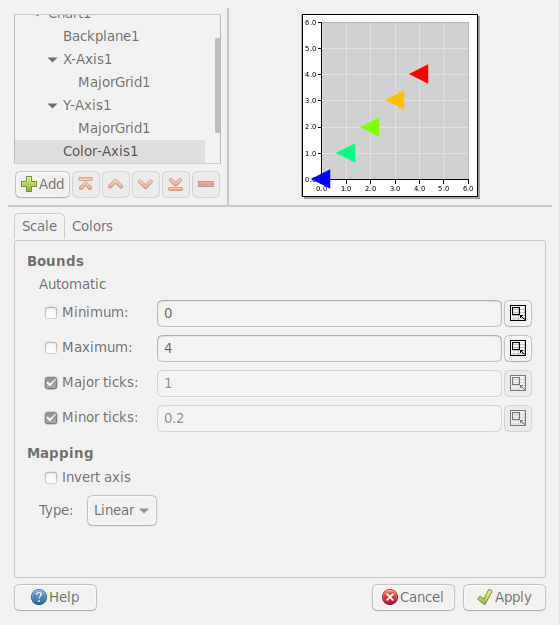Image resolution: width=560 pixels, height=625 pixels.
Task: Click the red minus remove icon
Action: (206, 184)
